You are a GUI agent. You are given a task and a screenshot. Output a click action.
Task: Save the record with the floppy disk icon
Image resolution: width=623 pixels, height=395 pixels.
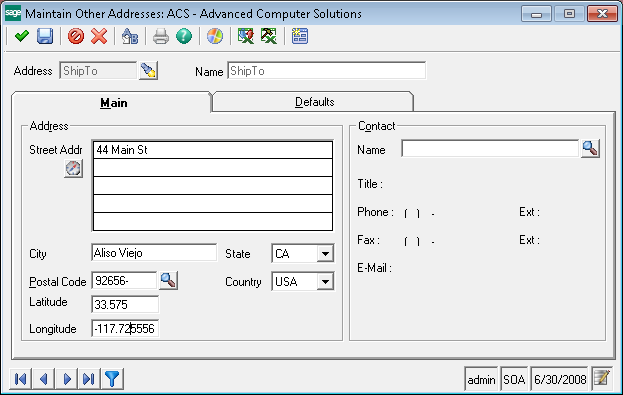(x=45, y=37)
